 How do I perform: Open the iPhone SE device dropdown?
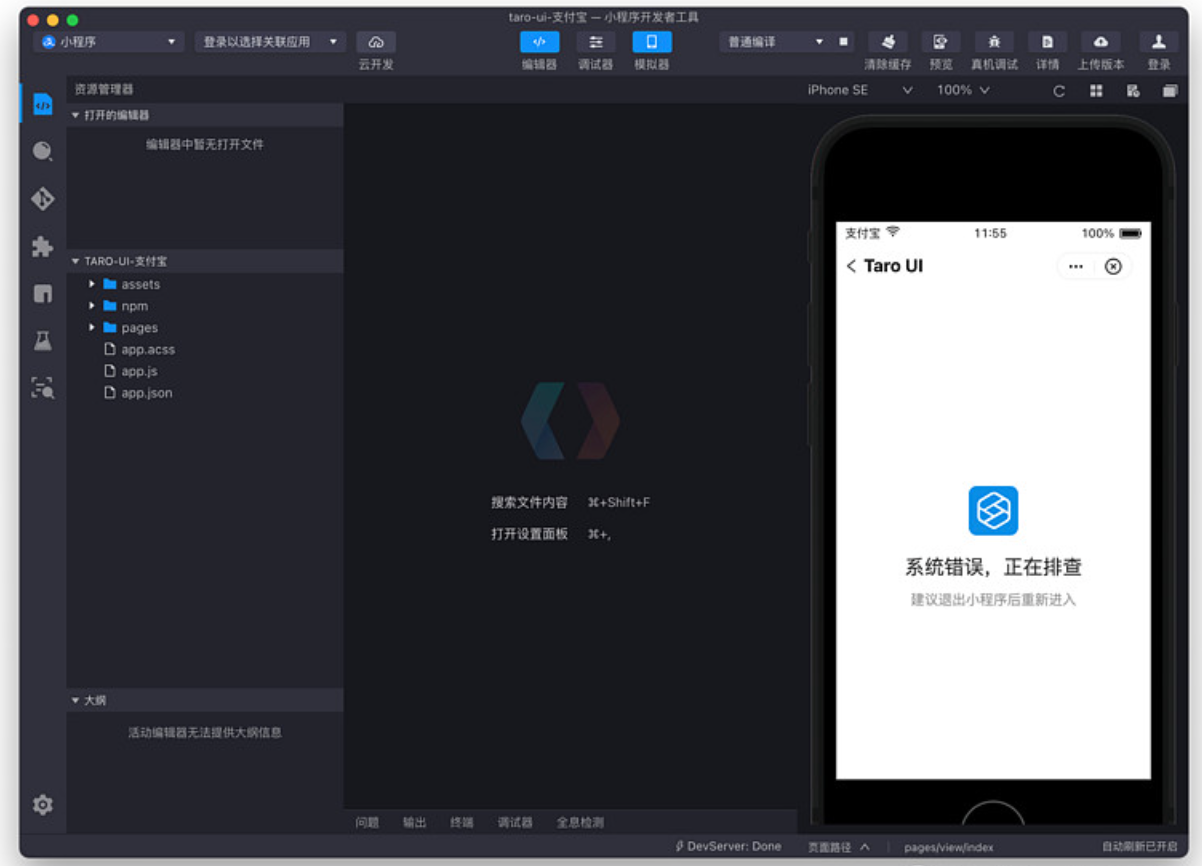860,90
